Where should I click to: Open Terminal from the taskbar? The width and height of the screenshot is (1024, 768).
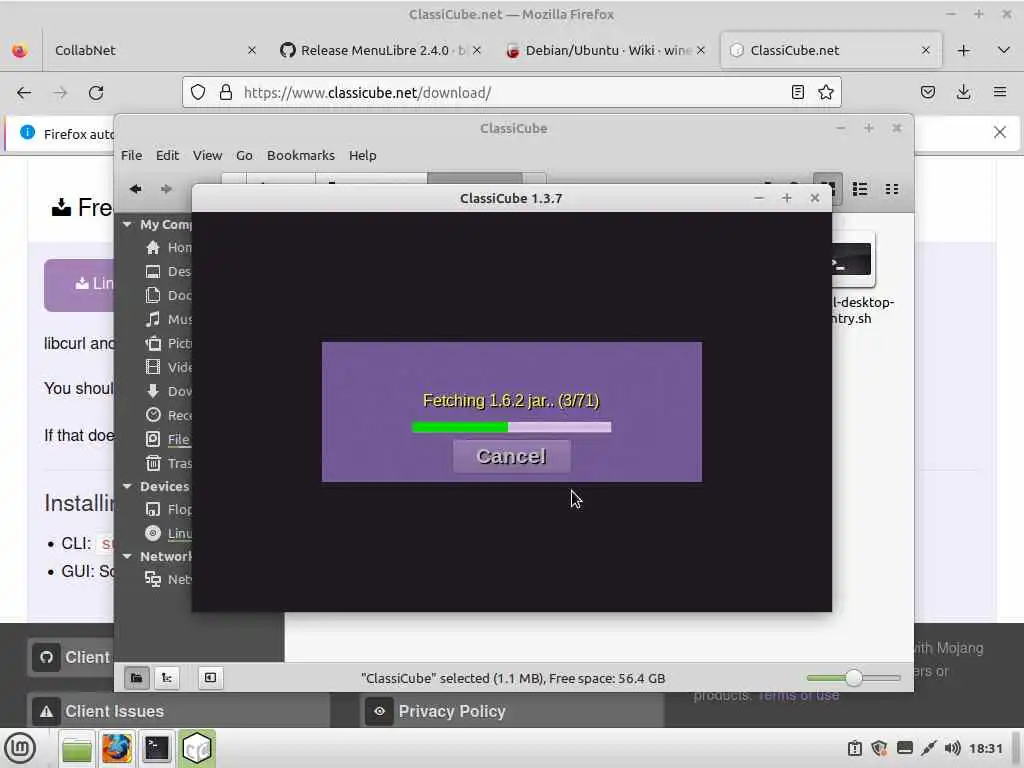click(157, 748)
